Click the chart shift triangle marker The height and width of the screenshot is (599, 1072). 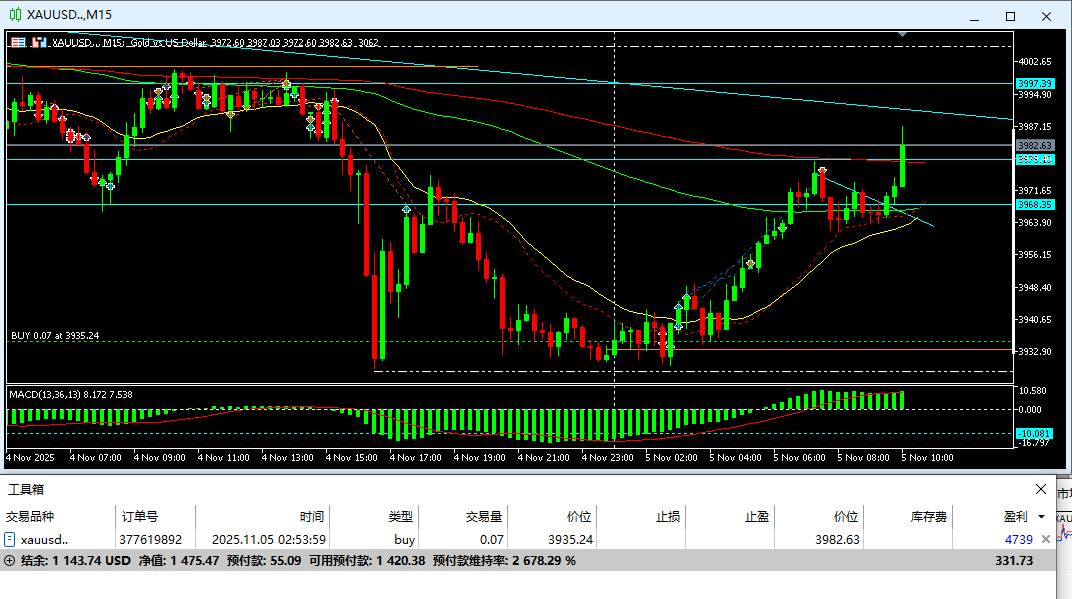tap(904, 35)
